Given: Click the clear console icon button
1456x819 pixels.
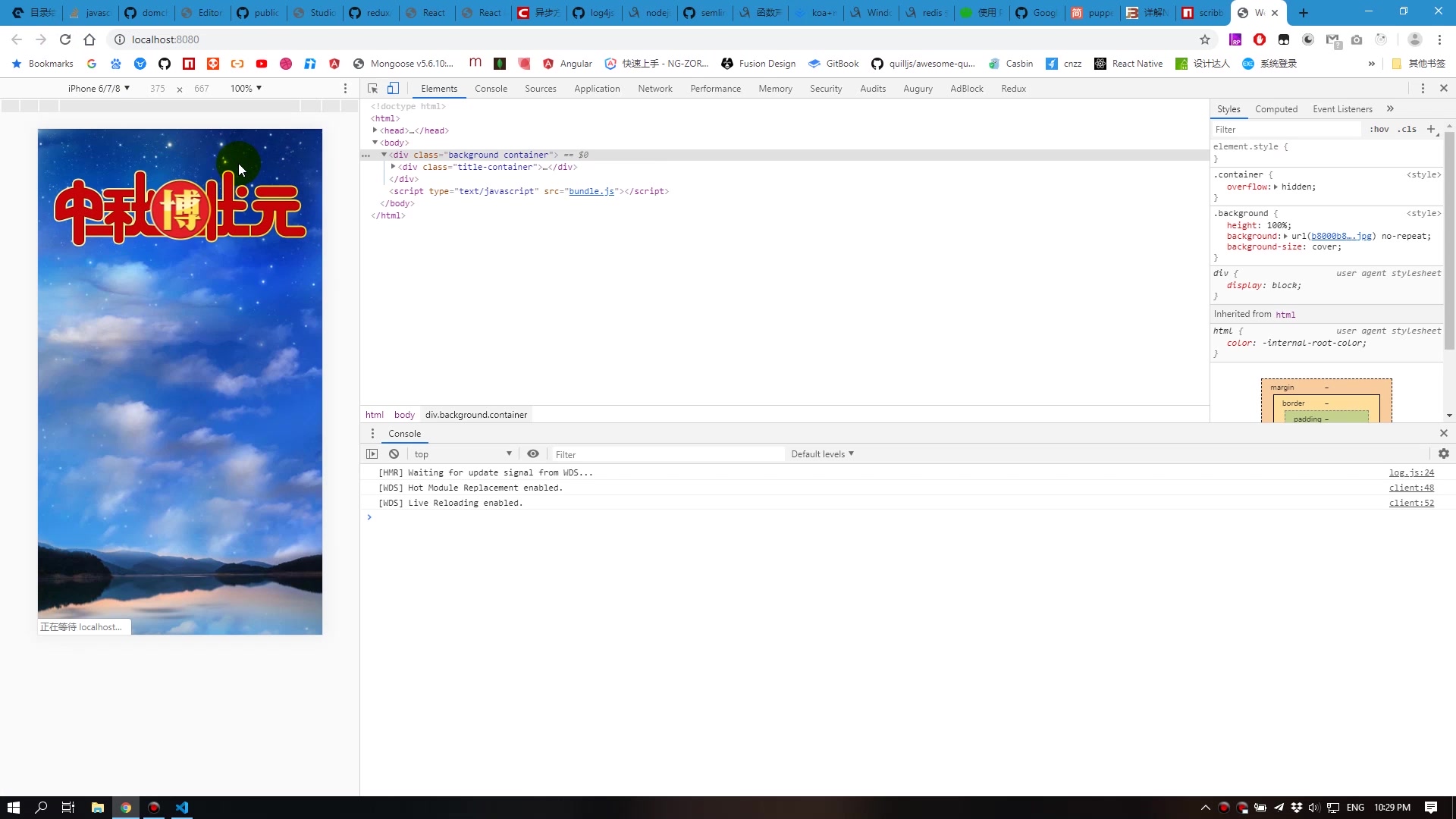Looking at the screenshot, I should click(394, 453).
